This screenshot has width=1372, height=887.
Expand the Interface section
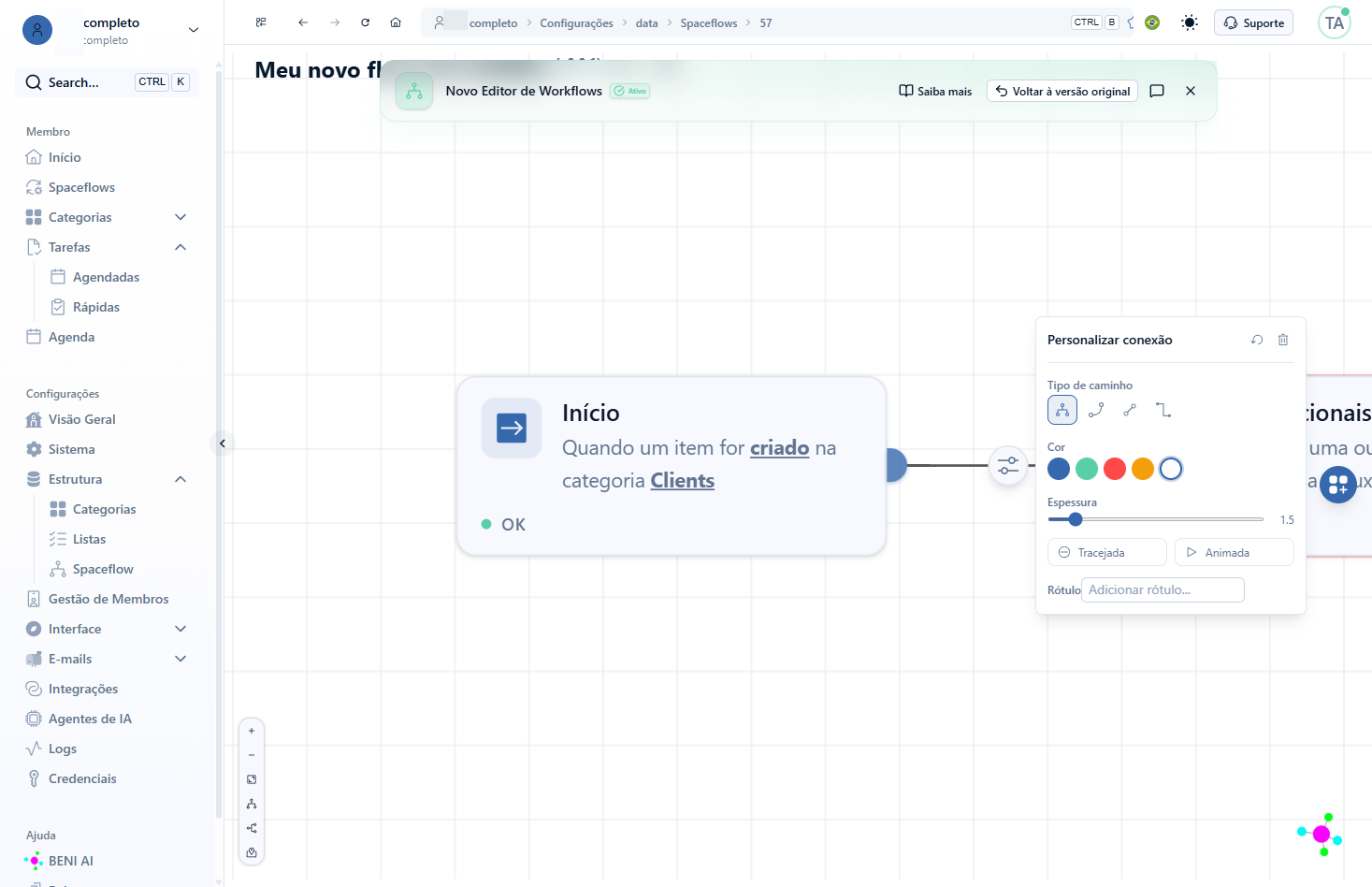point(181,629)
